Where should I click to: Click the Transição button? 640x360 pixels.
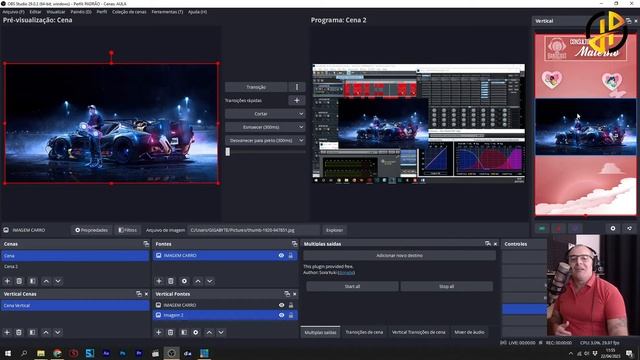point(256,87)
